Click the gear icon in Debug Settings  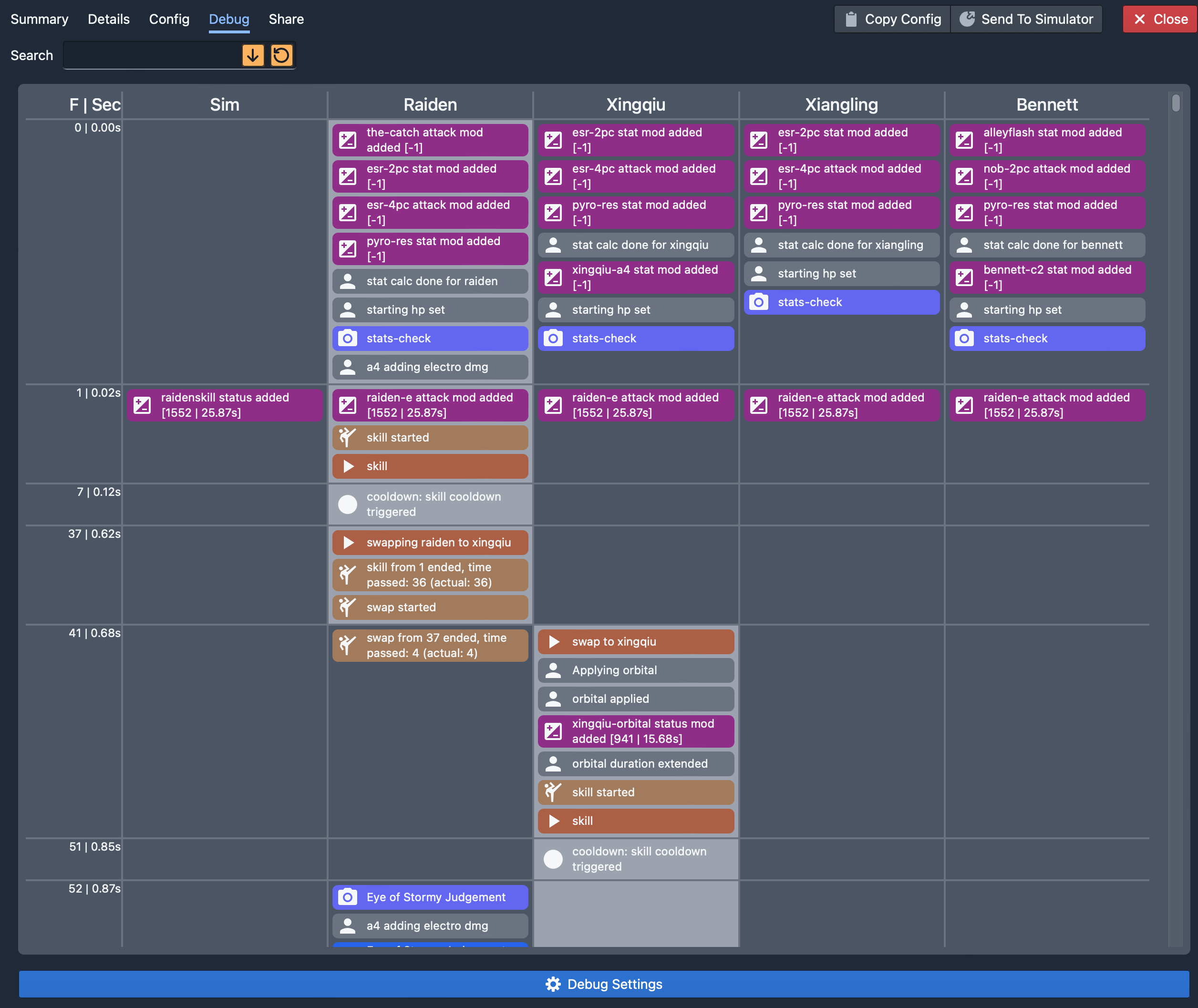553,984
